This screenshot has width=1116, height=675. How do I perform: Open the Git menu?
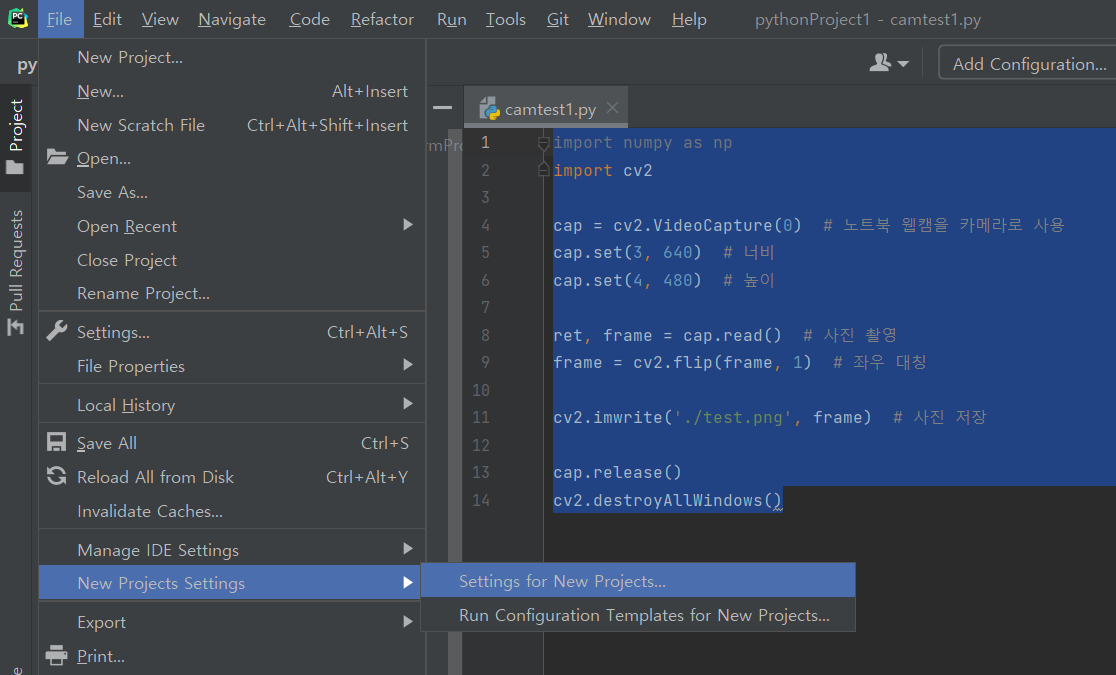(x=558, y=19)
